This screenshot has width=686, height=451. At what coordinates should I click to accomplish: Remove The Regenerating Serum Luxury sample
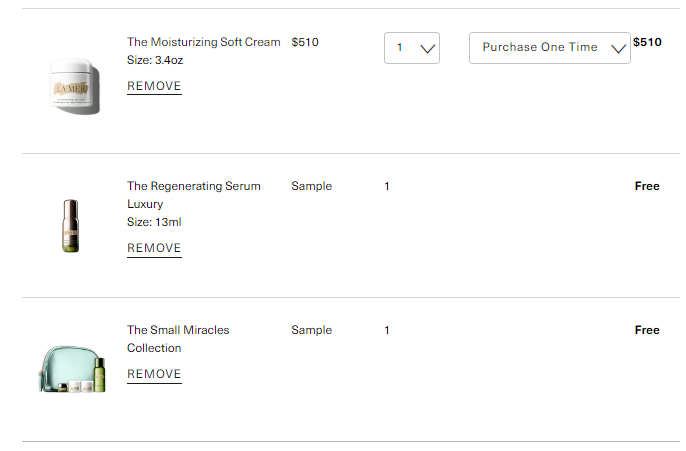coord(154,248)
